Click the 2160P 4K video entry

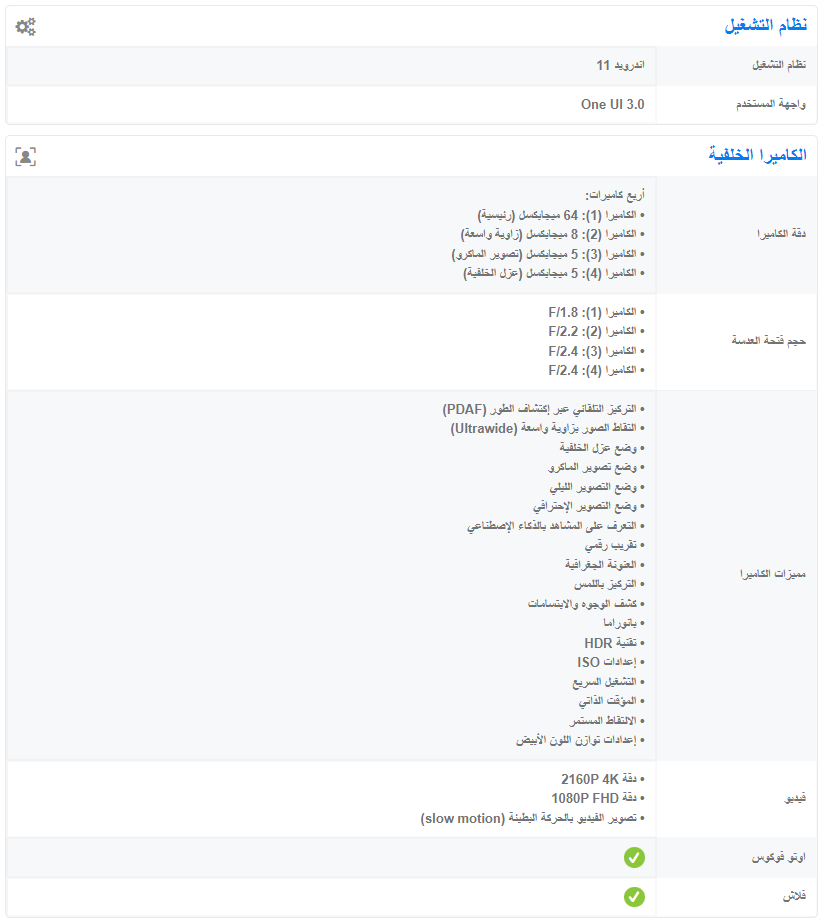tap(599, 779)
